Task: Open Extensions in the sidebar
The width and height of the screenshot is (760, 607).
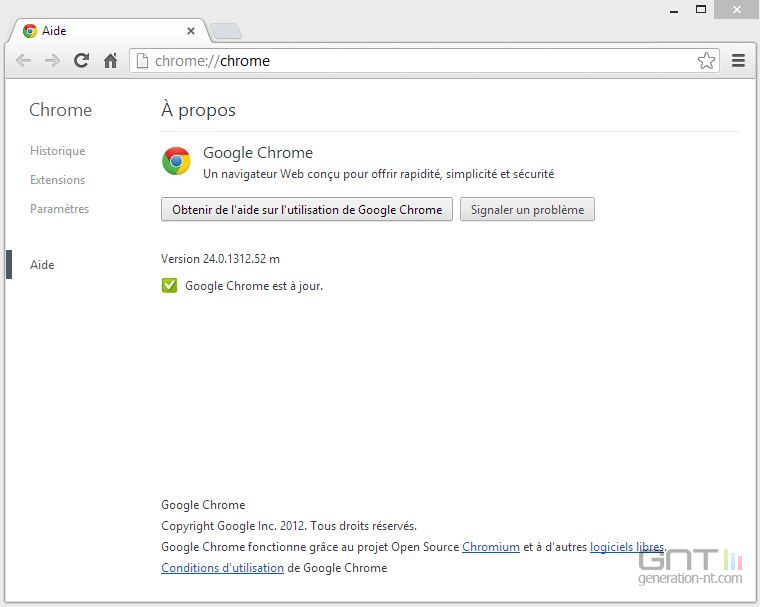Action: pos(57,180)
